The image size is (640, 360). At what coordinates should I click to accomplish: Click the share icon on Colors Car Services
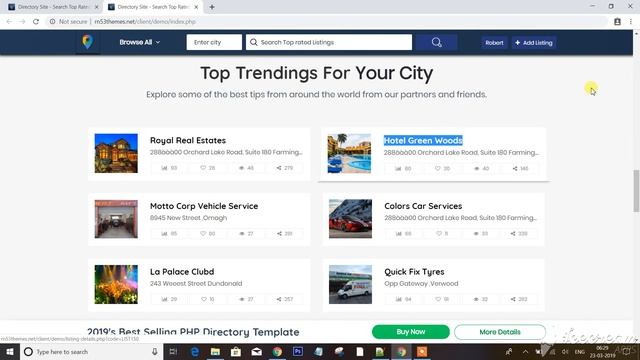513,233
